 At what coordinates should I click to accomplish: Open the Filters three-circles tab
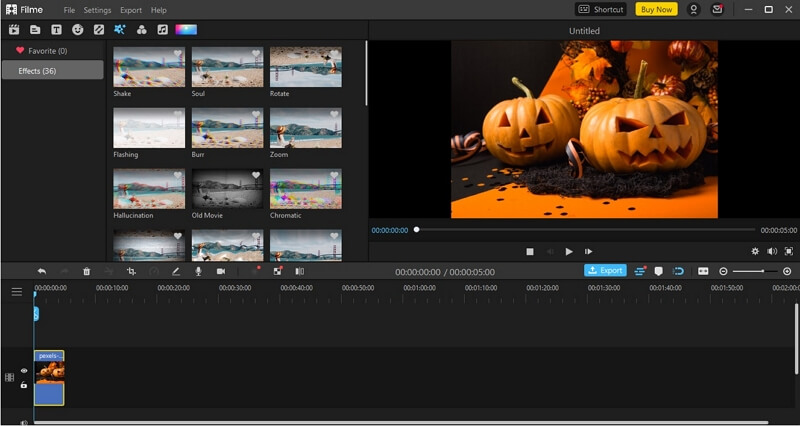tap(142, 30)
